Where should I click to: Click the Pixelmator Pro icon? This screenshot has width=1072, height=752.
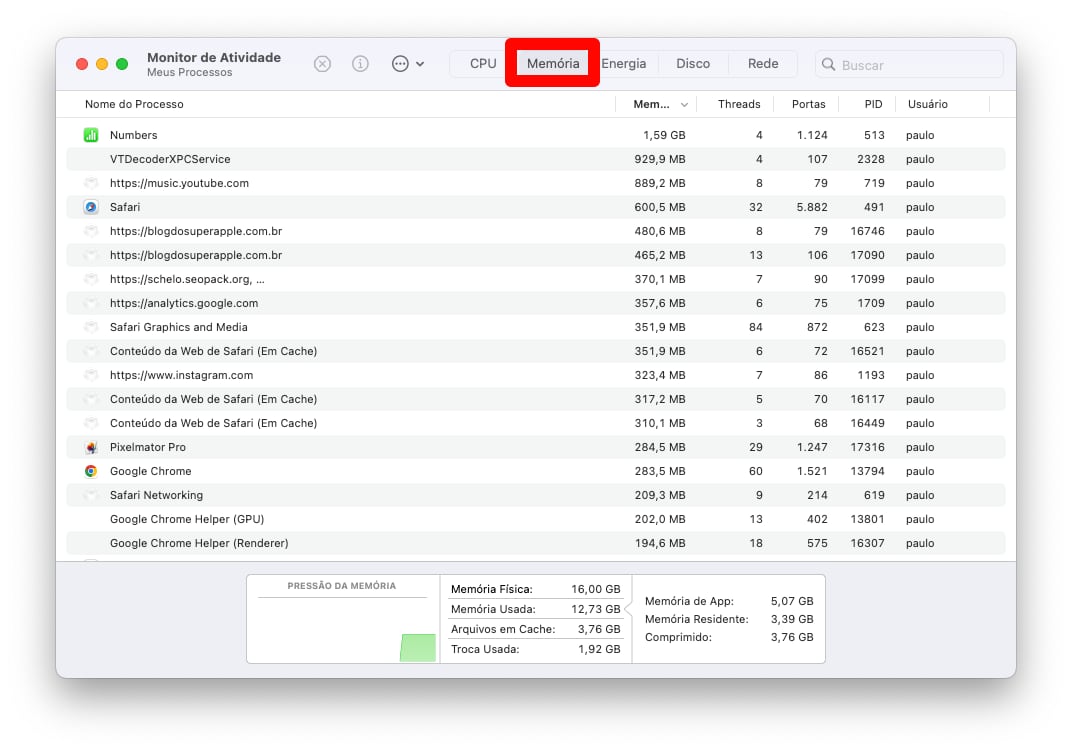tap(91, 447)
